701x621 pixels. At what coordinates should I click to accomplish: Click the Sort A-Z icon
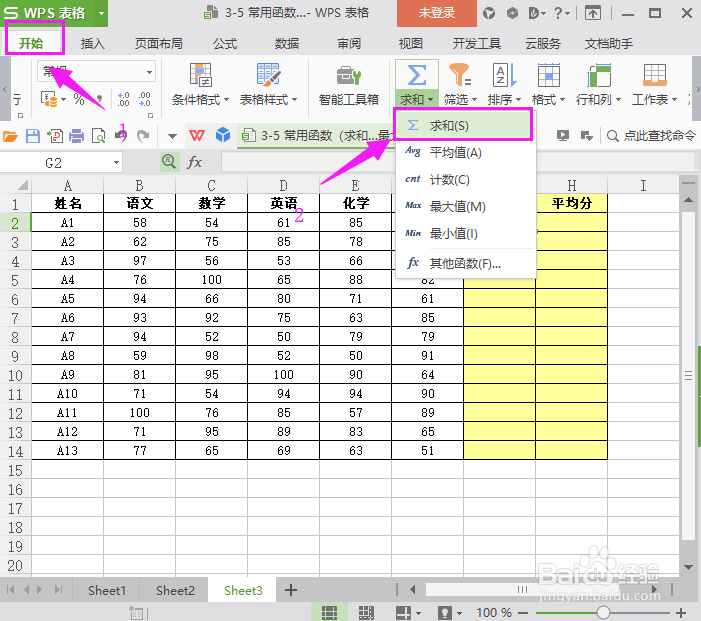pos(504,75)
